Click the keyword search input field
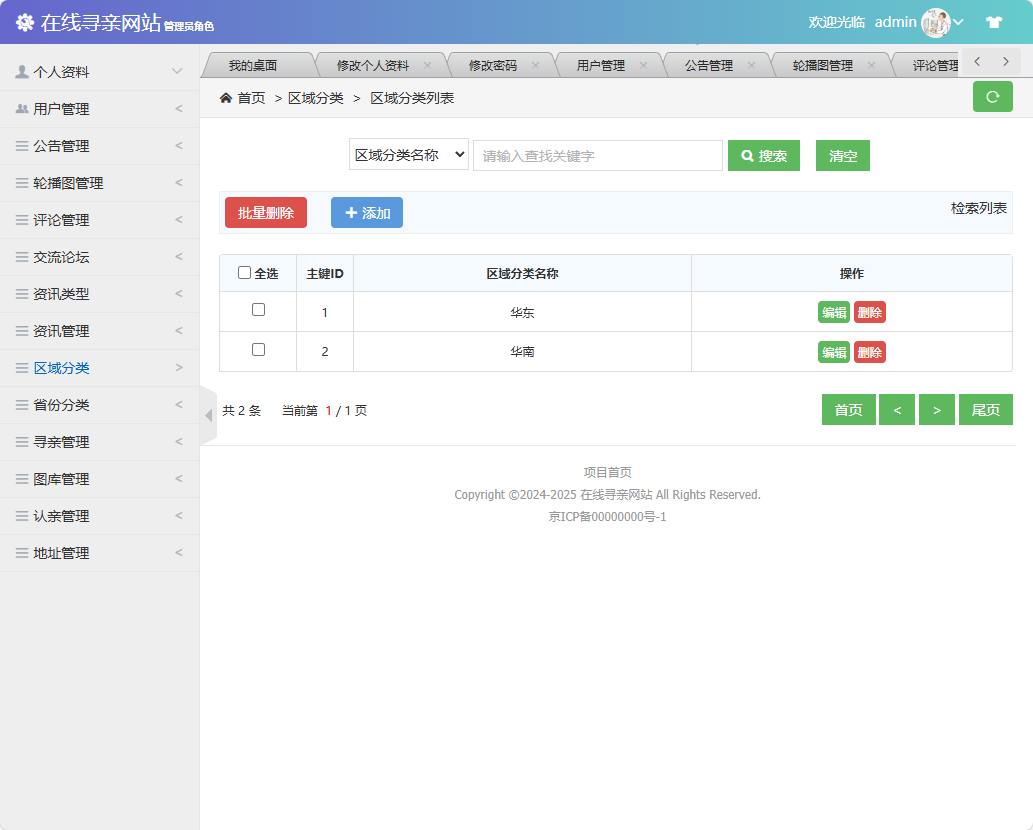 pos(597,155)
